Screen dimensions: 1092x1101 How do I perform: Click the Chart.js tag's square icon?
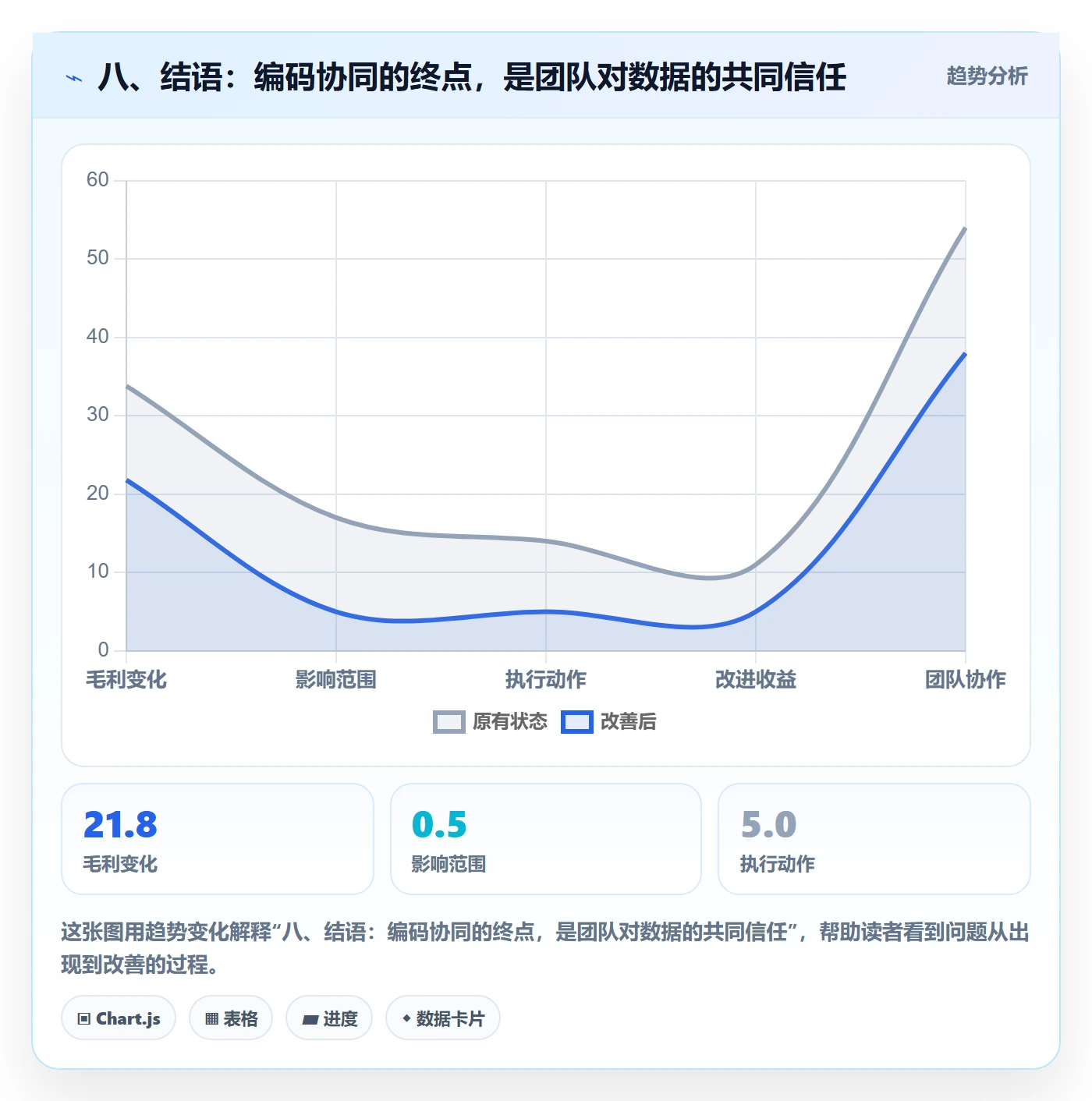coord(84,1019)
